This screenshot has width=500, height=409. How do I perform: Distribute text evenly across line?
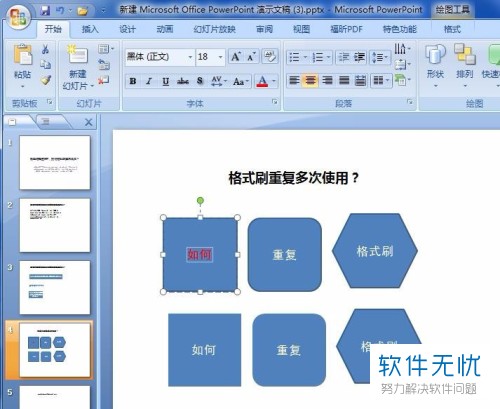point(360,80)
